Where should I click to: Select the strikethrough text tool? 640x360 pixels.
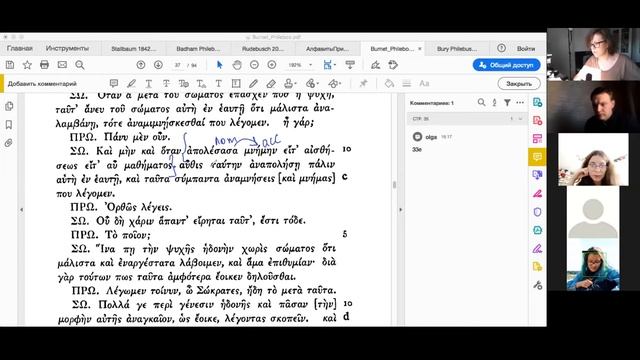(x=166, y=84)
